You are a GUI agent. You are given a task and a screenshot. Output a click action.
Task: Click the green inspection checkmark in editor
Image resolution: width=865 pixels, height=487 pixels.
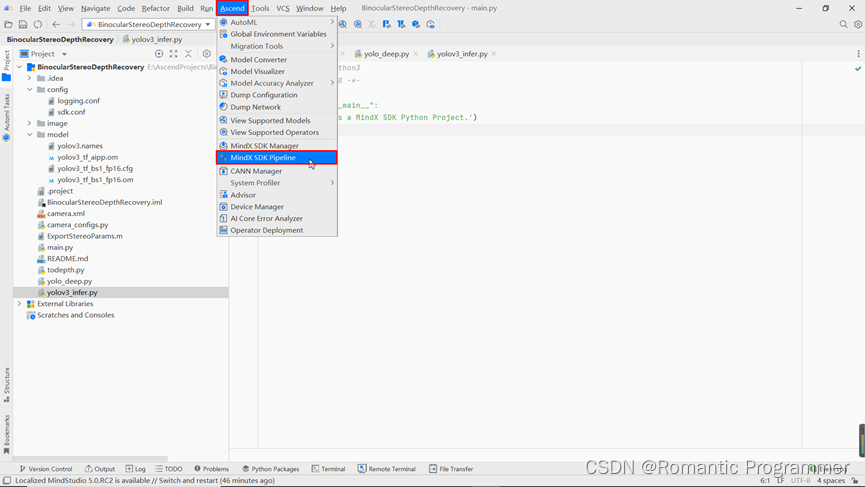pyautogui.click(x=858, y=69)
